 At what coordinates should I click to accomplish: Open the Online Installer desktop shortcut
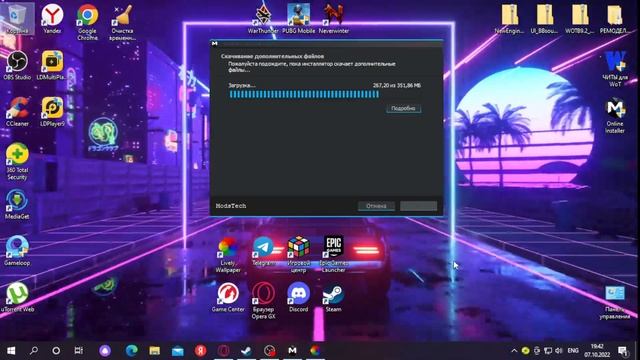coord(615,116)
